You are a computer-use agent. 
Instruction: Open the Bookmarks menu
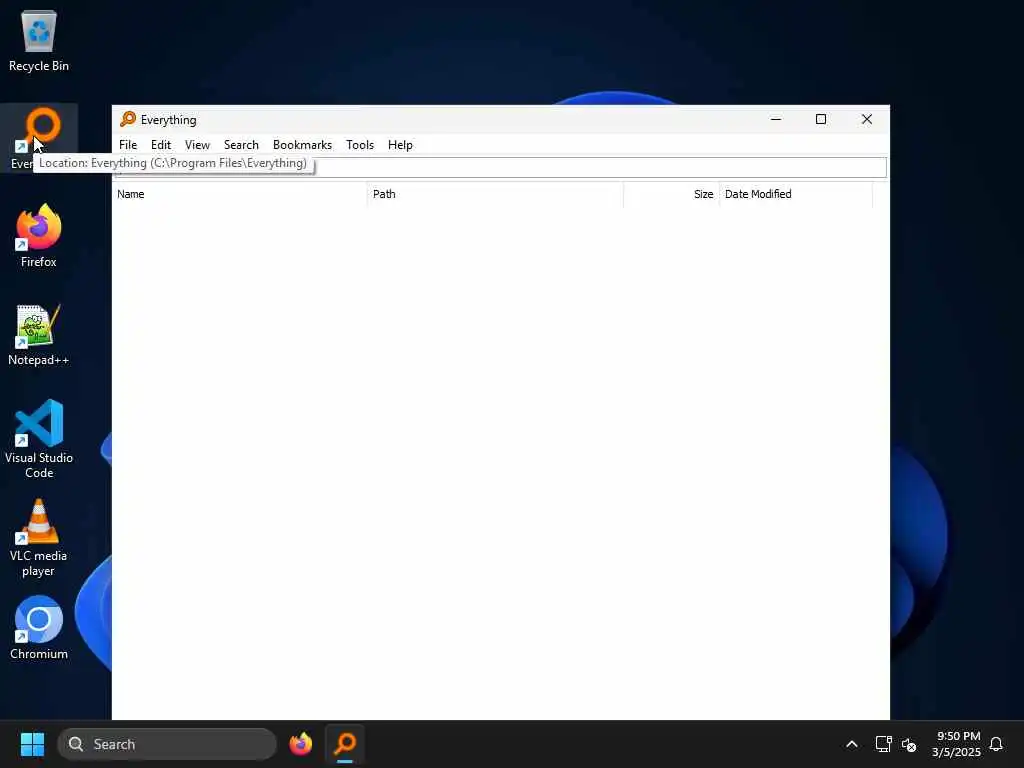pyautogui.click(x=302, y=145)
